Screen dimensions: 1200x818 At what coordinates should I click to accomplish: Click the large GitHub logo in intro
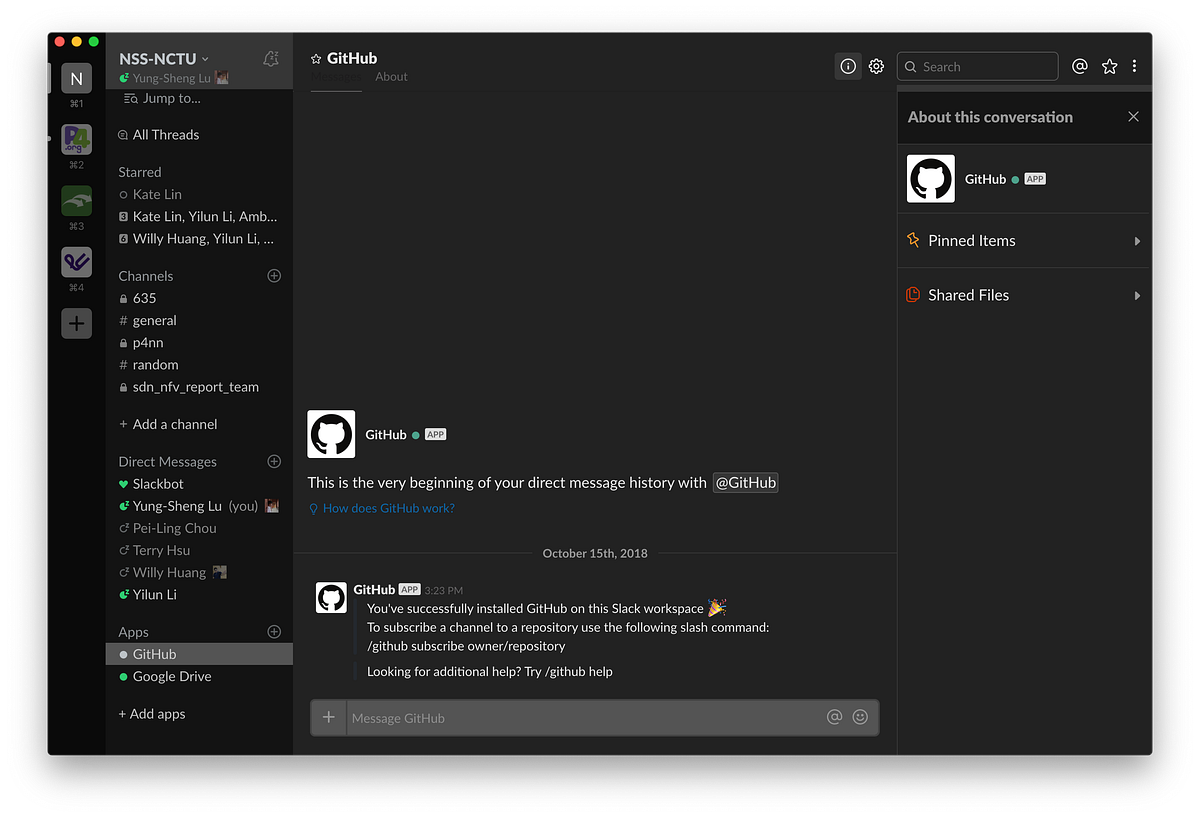point(331,434)
